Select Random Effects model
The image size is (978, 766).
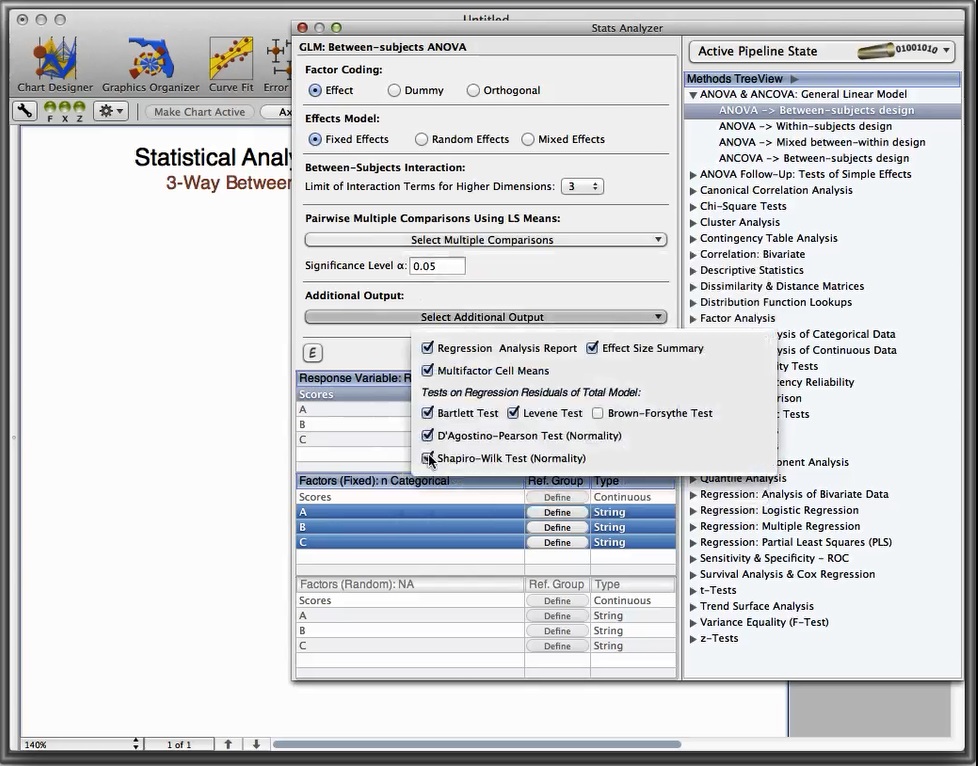click(421, 139)
